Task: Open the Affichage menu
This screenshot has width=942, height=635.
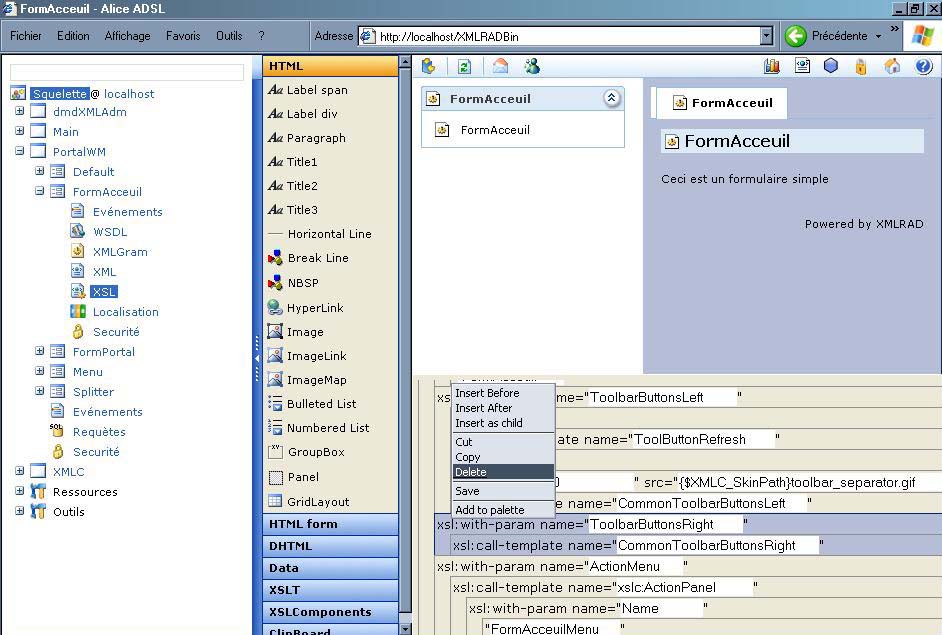Action: 127,36
